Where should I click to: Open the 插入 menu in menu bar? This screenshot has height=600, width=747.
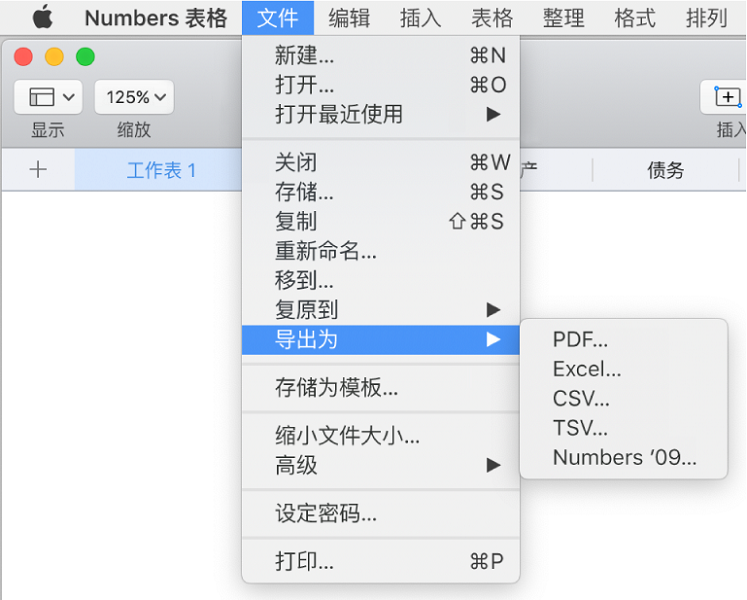[421, 18]
